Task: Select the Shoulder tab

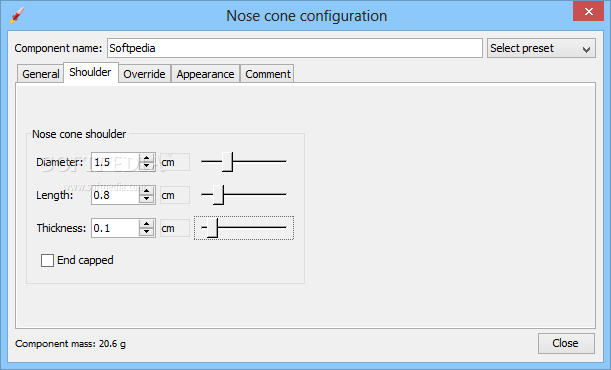Action: click(90, 72)
